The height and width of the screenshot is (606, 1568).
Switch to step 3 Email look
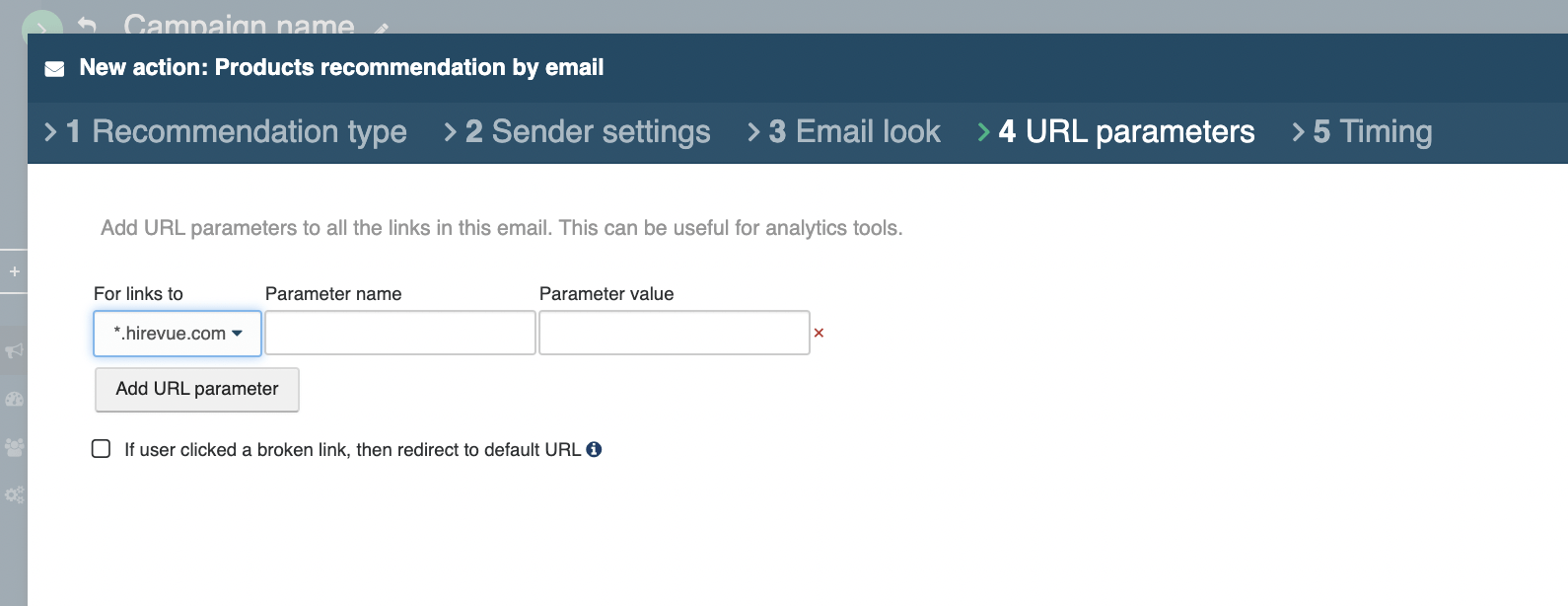click(x=855, y=132)
